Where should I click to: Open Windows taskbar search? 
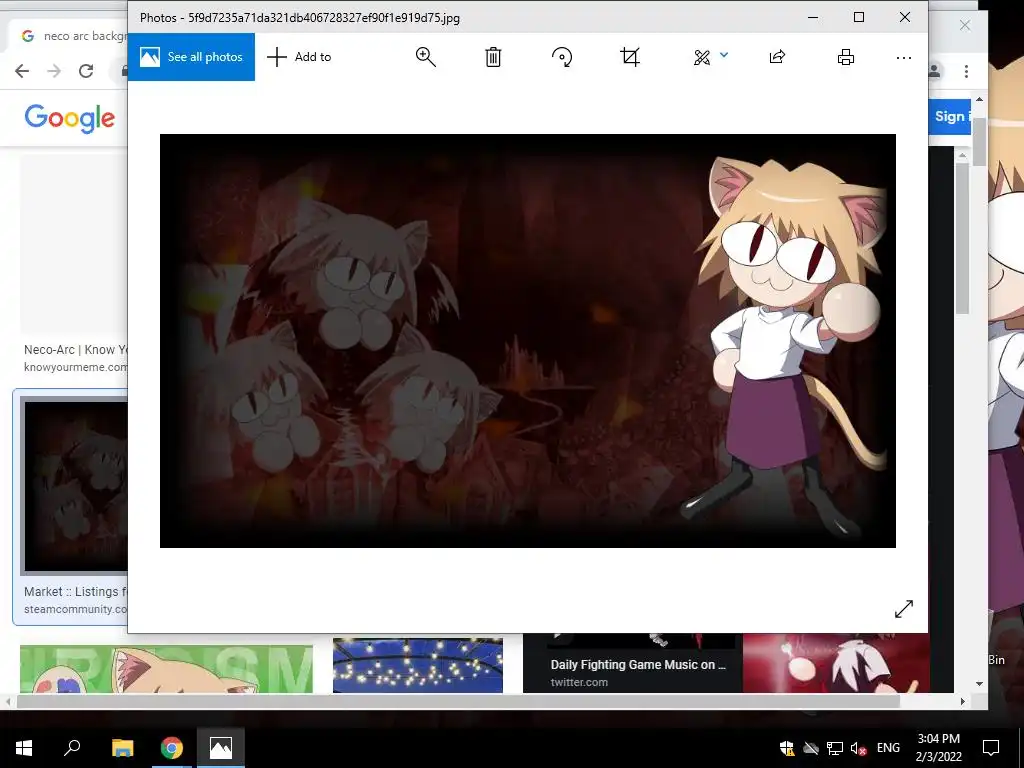tap(72, 748)
